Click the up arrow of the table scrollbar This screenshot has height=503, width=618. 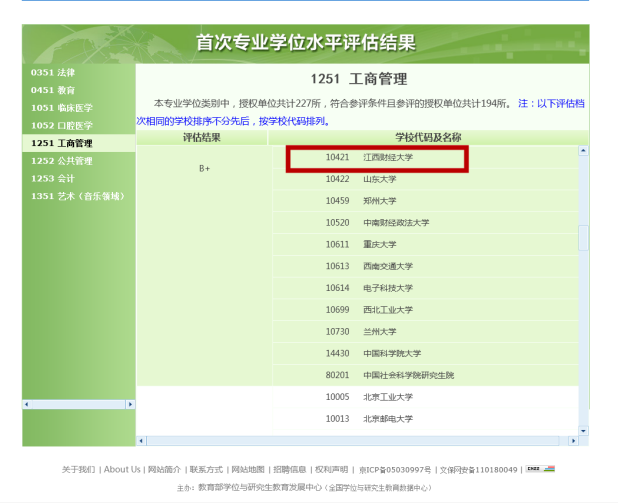(x=583, y=151)
